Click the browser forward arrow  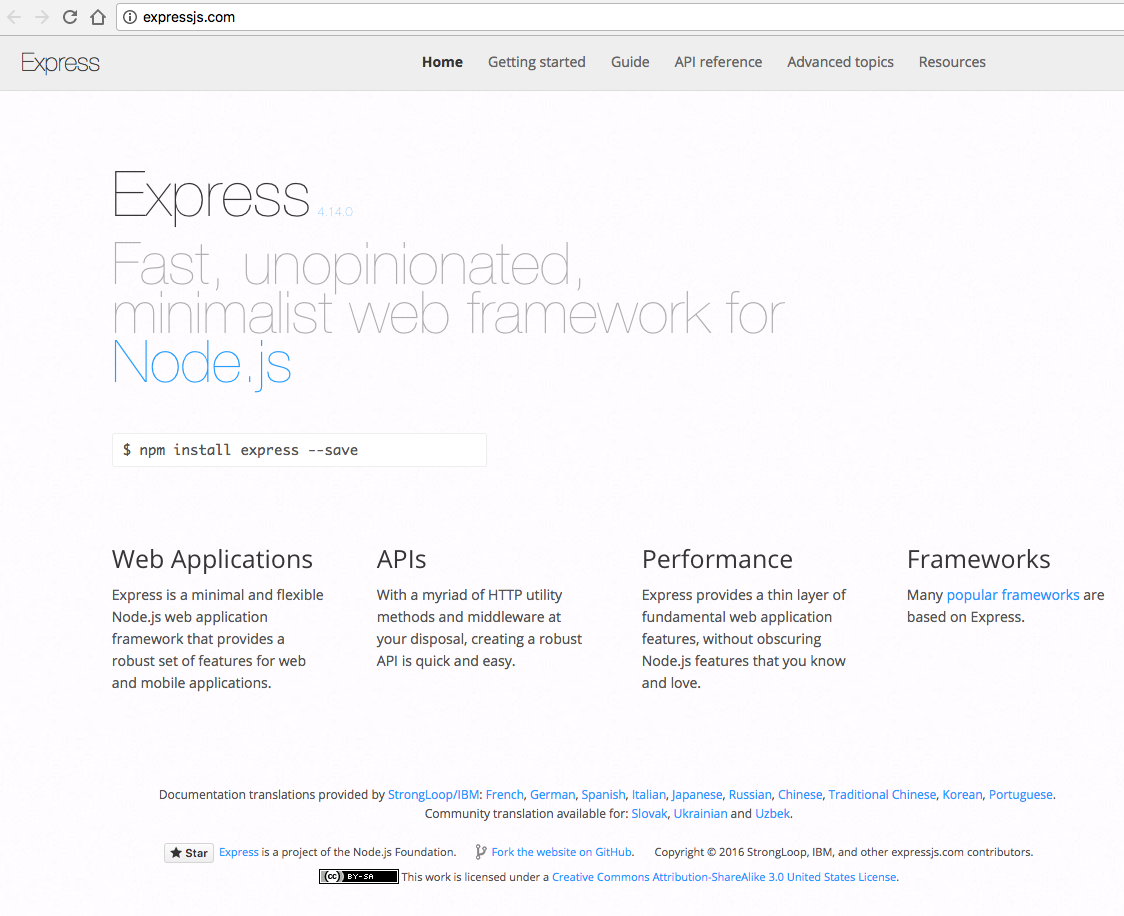pos(42,17)
